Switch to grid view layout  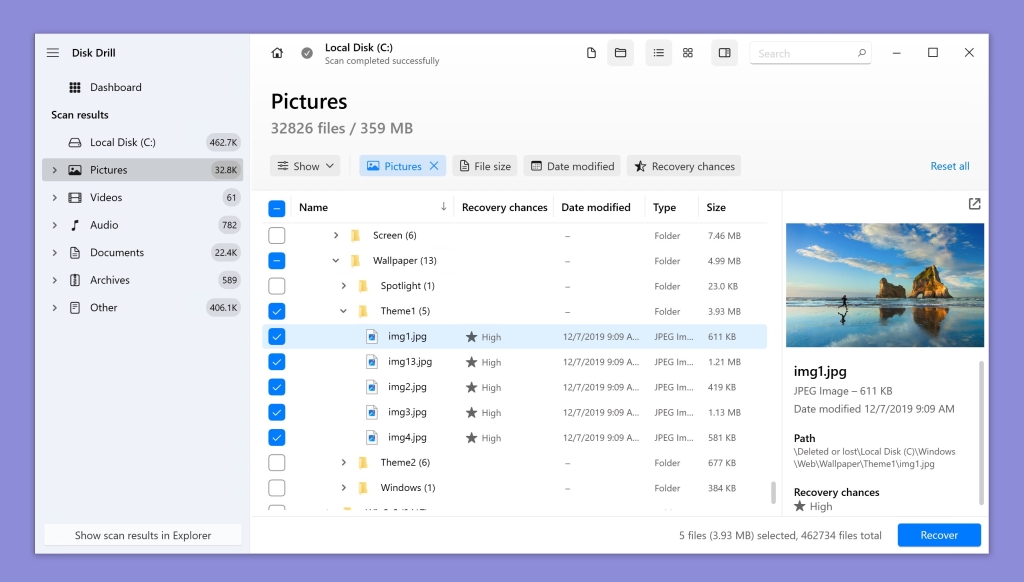coord(687,52)
